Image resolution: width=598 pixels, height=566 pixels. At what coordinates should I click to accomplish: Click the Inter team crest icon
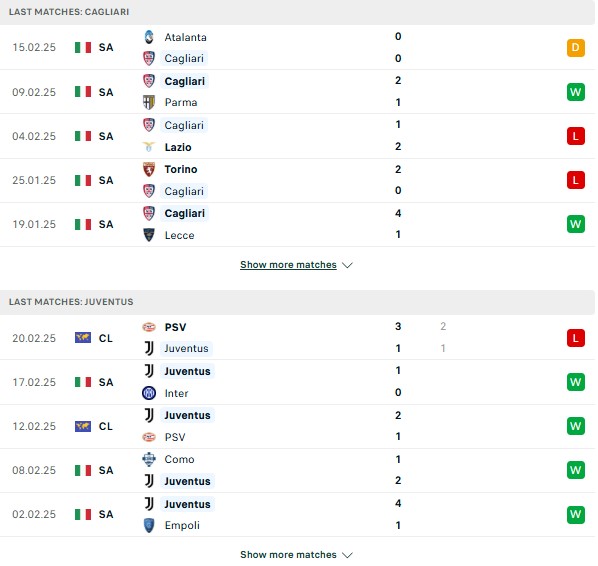pos(149,393)
